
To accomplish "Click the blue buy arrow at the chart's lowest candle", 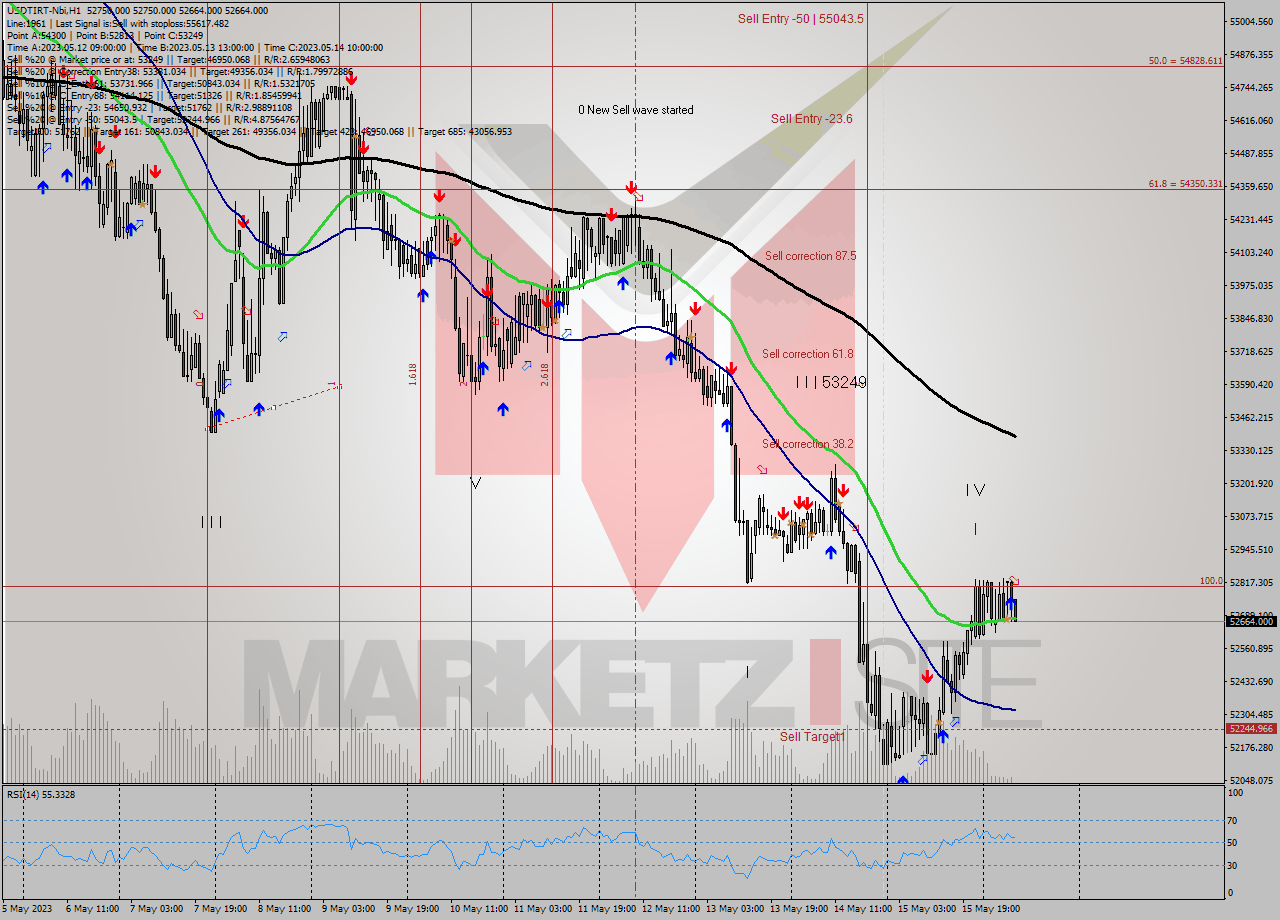I will 902,780.
